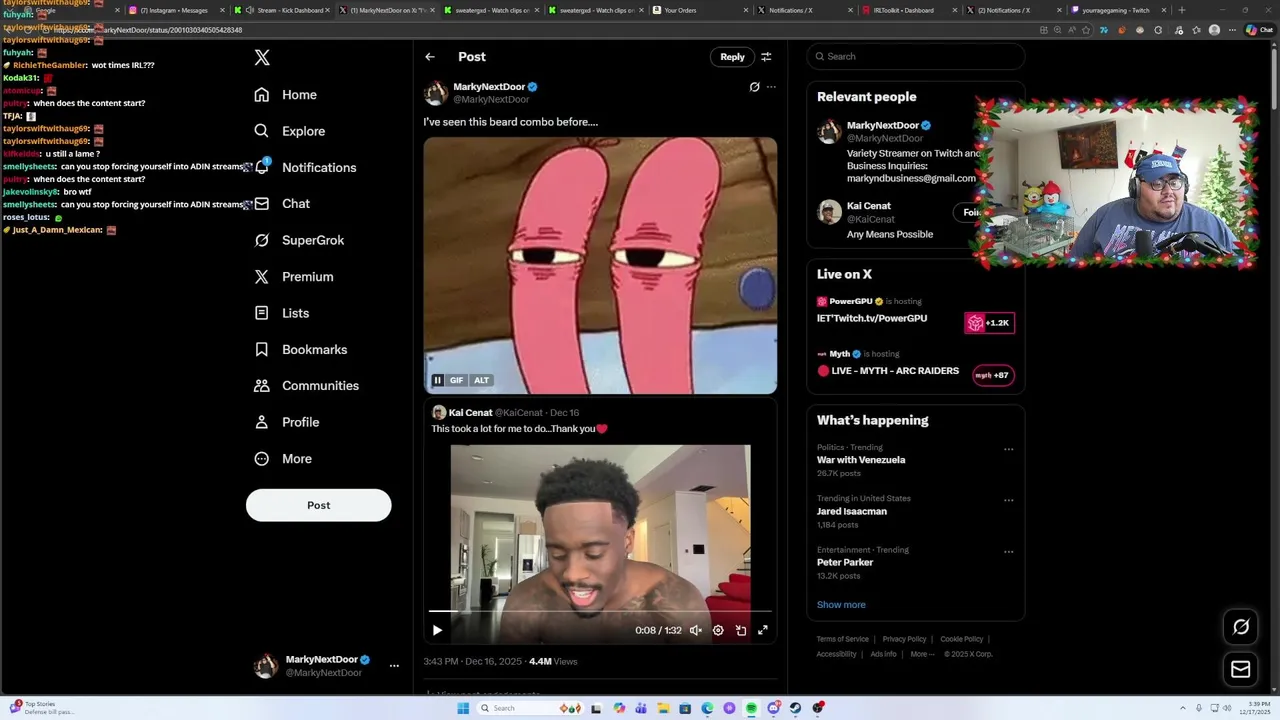
Task: Click the X search field
Action: [x=916, y=56]
